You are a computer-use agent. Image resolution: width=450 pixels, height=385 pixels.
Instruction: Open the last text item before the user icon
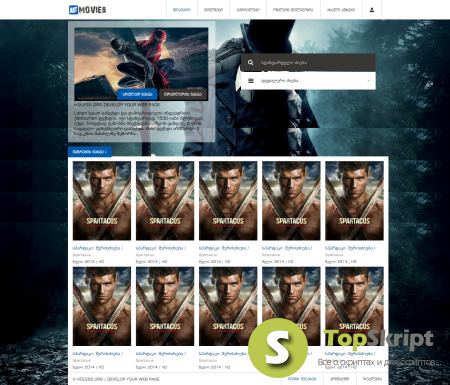[341, 10]
